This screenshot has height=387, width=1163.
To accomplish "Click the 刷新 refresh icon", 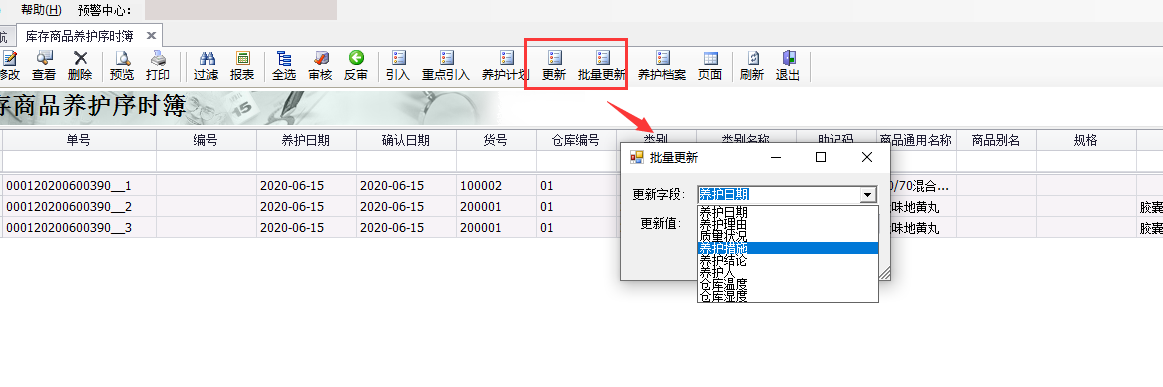I will click(x=751, y=66).
